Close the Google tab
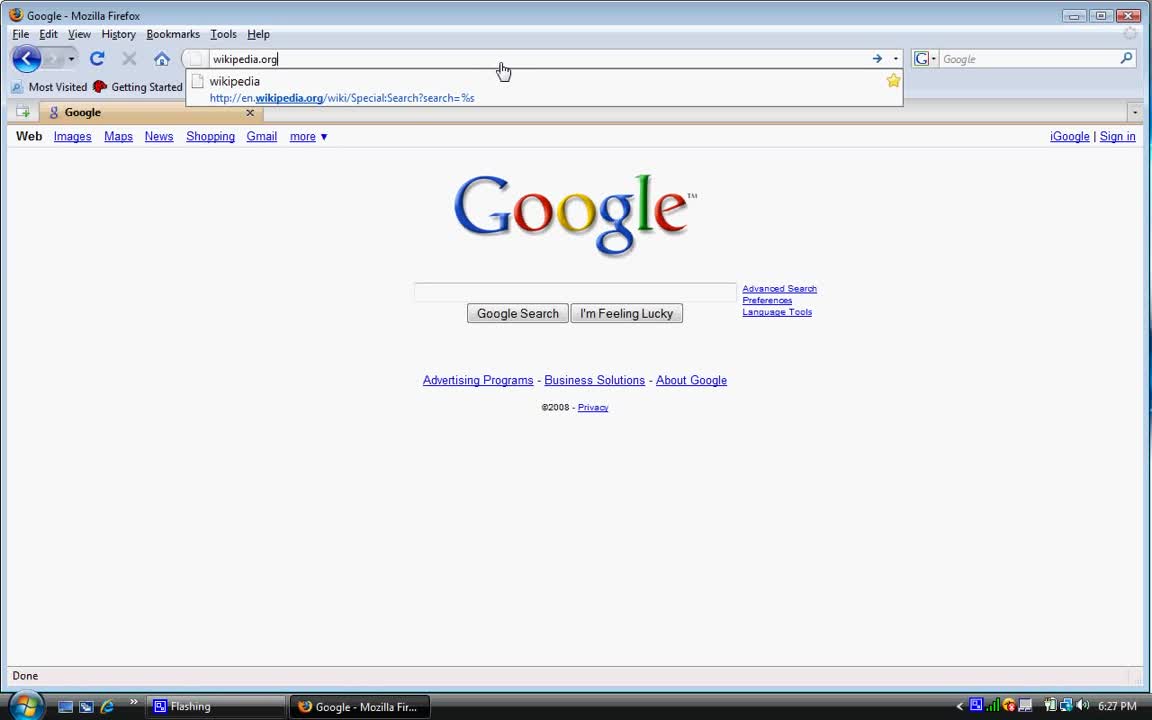The width and height of the screenshot is (1152, 720). coord(250,112)
